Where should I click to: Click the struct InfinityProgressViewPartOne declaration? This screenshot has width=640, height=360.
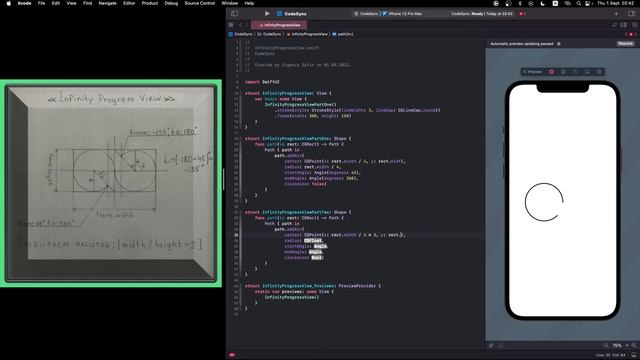pos(298,138)
